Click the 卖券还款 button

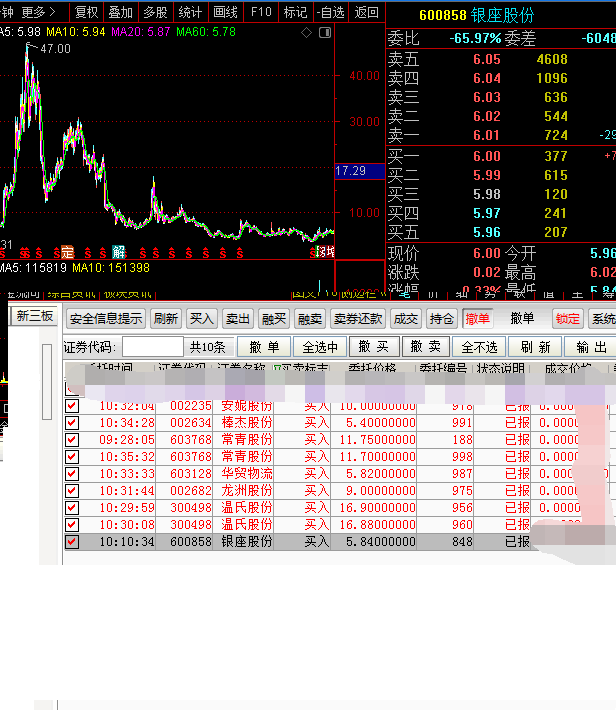[358, 319]
